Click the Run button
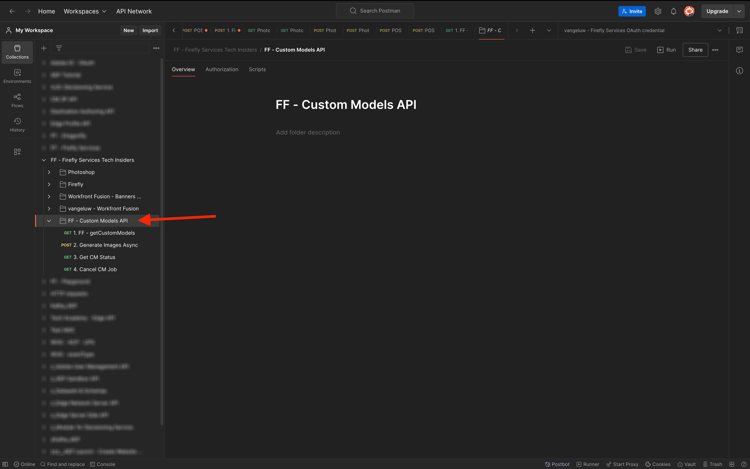 point(666,50)
